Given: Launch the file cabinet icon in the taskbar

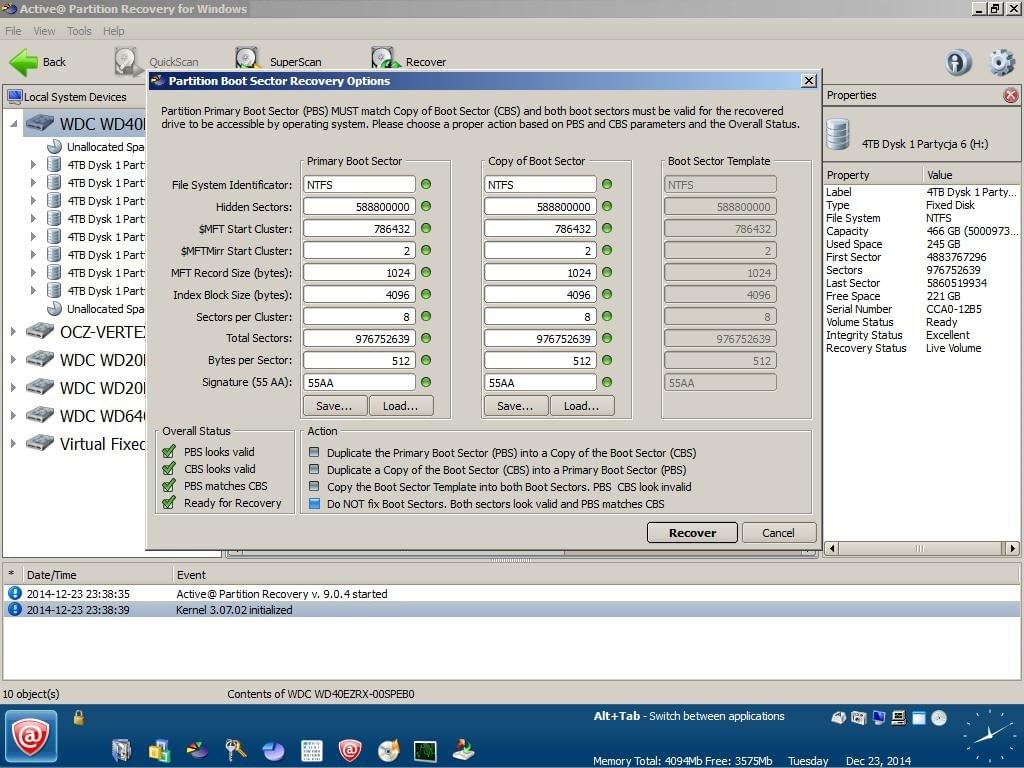Looking at the screenshot, I should 121,750.
